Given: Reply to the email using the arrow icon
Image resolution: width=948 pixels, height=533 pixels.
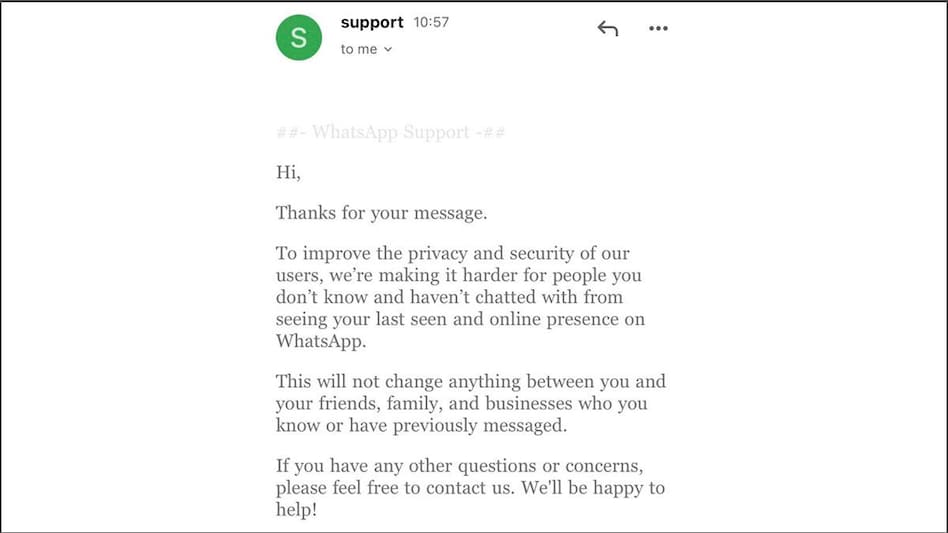Looking at the screenshot, I should click(607, 29).
